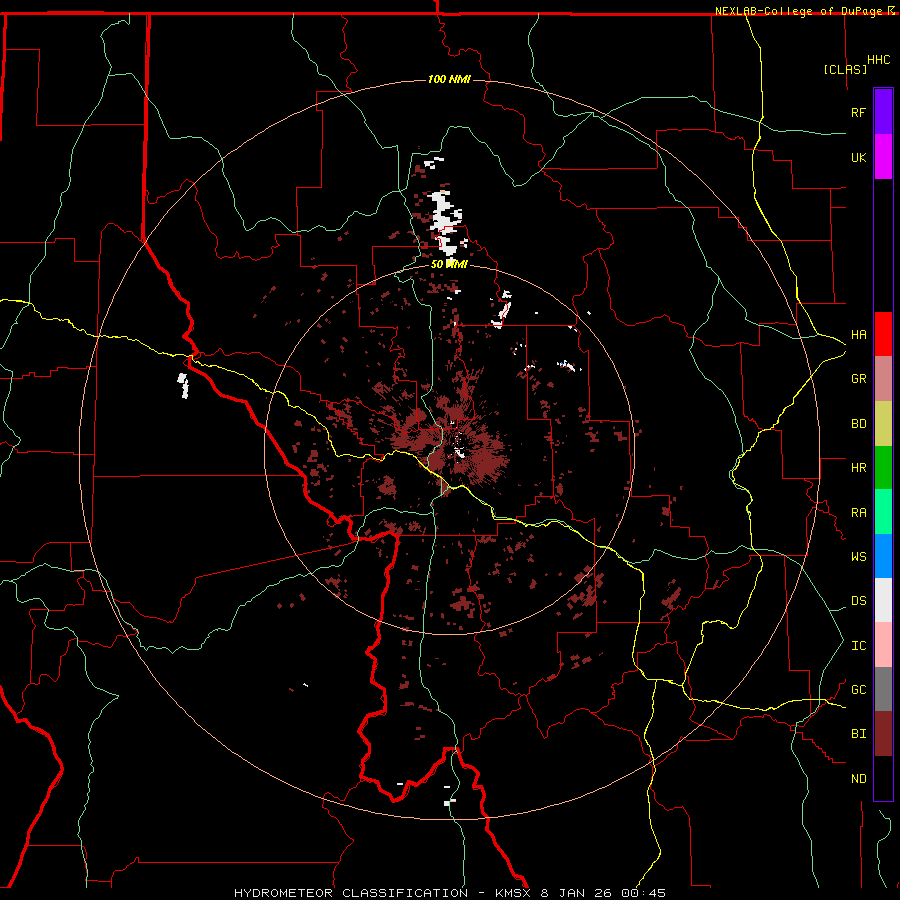Click the BI brown legend swatch
This screenshot has width=900, height=900.
click(x=883, y=734)
